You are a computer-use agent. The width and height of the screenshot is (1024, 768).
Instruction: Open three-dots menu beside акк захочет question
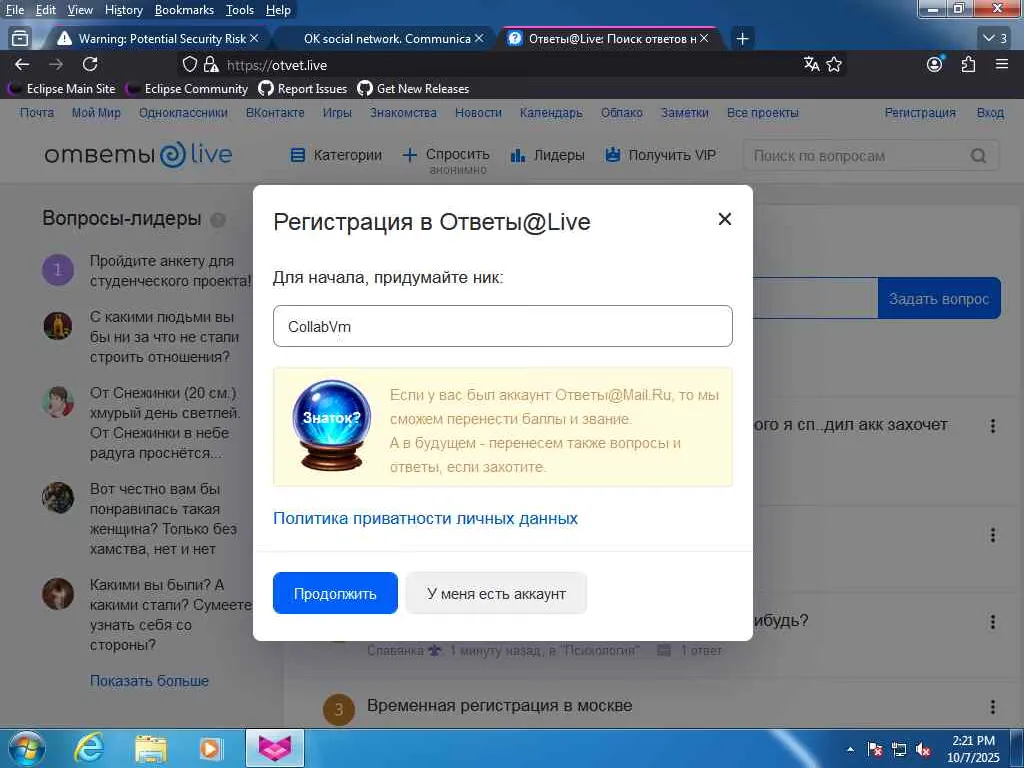(993, 426)
